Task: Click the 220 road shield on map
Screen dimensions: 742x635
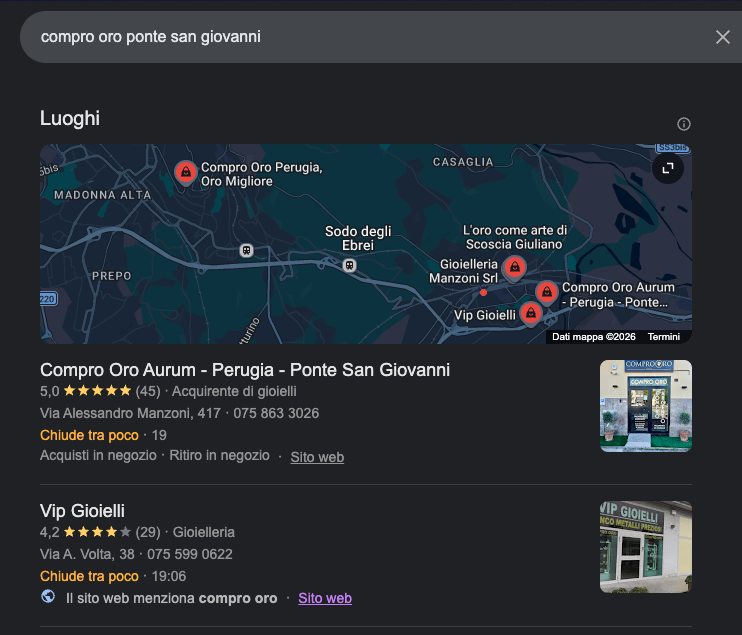Action: [x=47, y=299]
